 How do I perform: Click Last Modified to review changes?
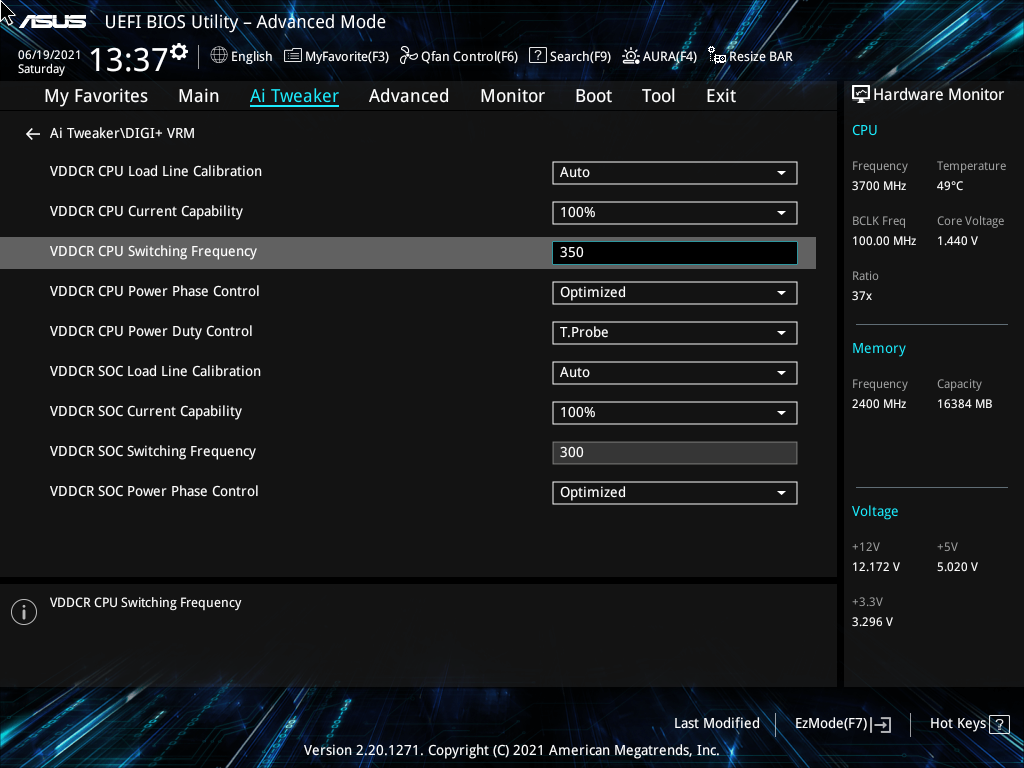(x=716, y=723)
